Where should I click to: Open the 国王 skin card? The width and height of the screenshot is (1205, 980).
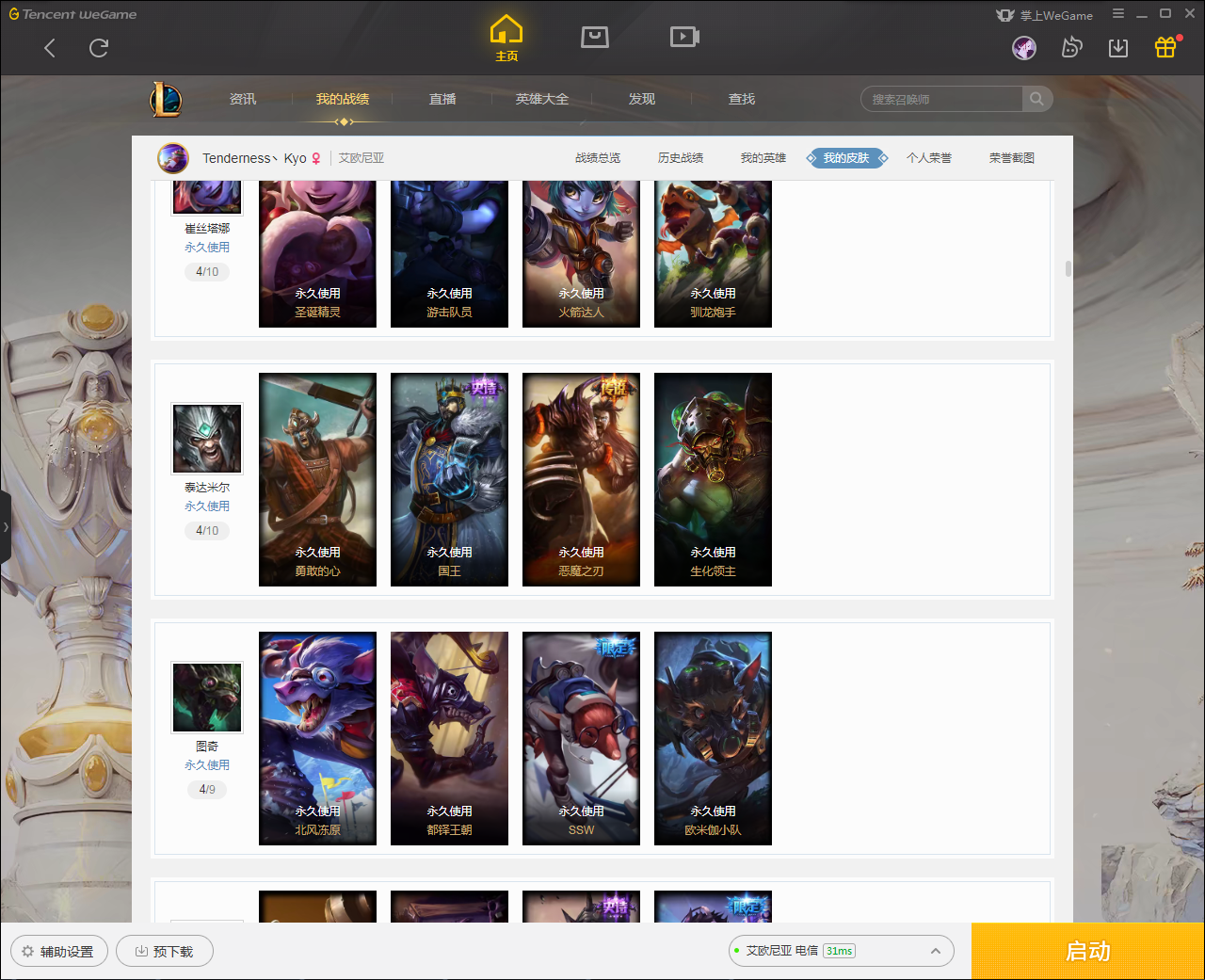coord(449,480)
